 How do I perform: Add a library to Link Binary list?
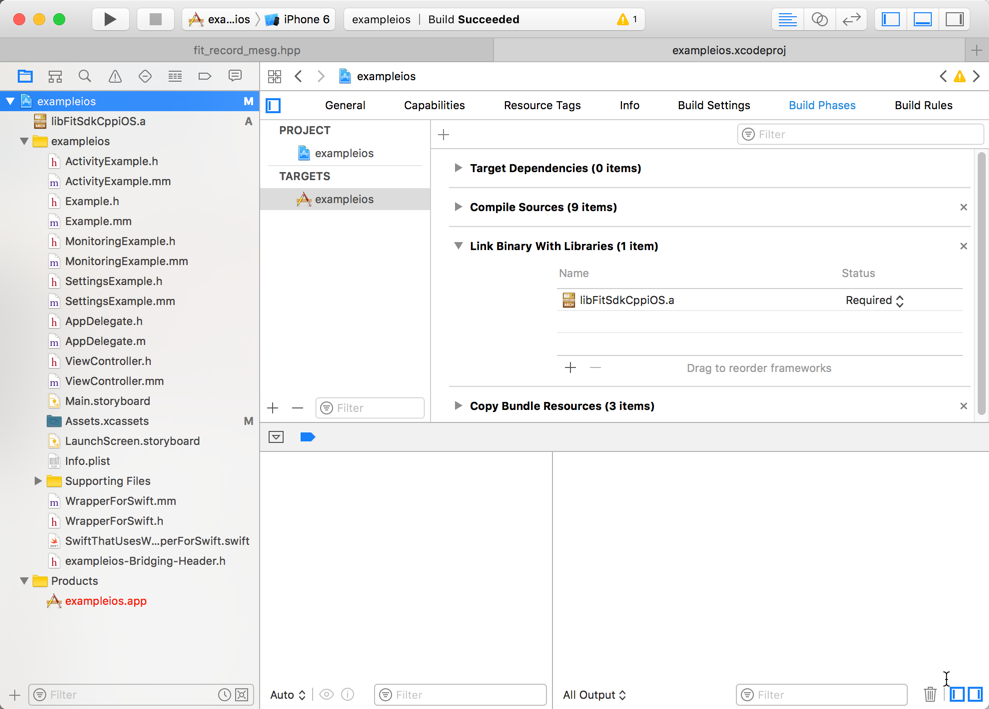(570, 368)
